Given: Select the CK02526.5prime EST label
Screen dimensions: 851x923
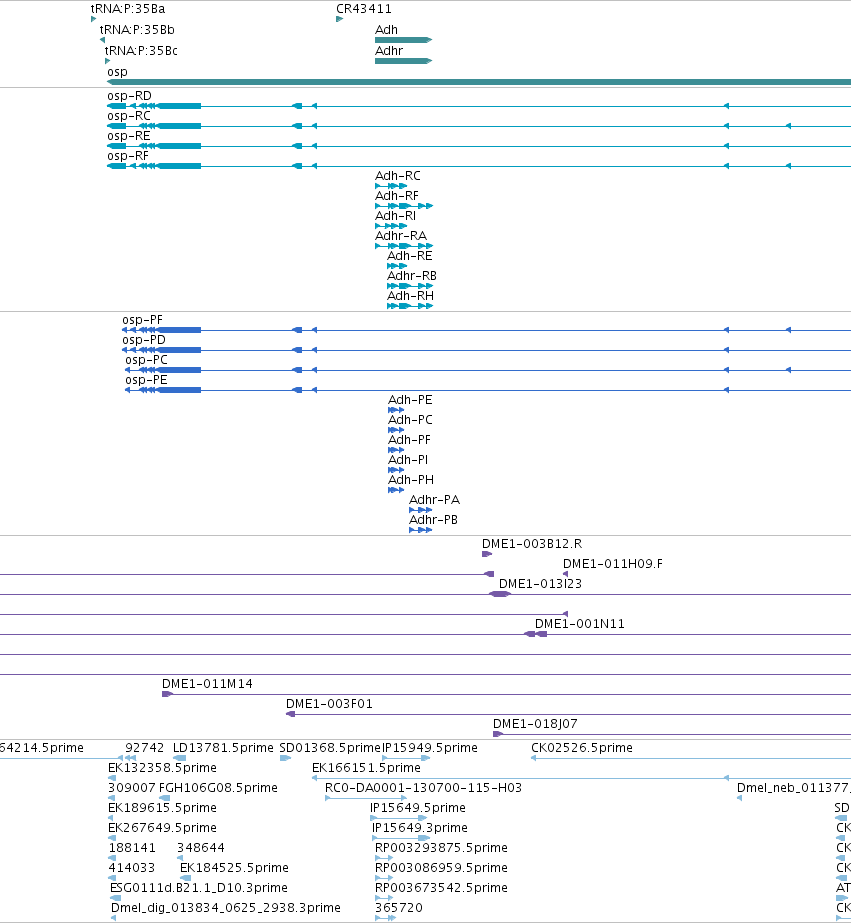Looking at the screenshot, I should point(582,748).
